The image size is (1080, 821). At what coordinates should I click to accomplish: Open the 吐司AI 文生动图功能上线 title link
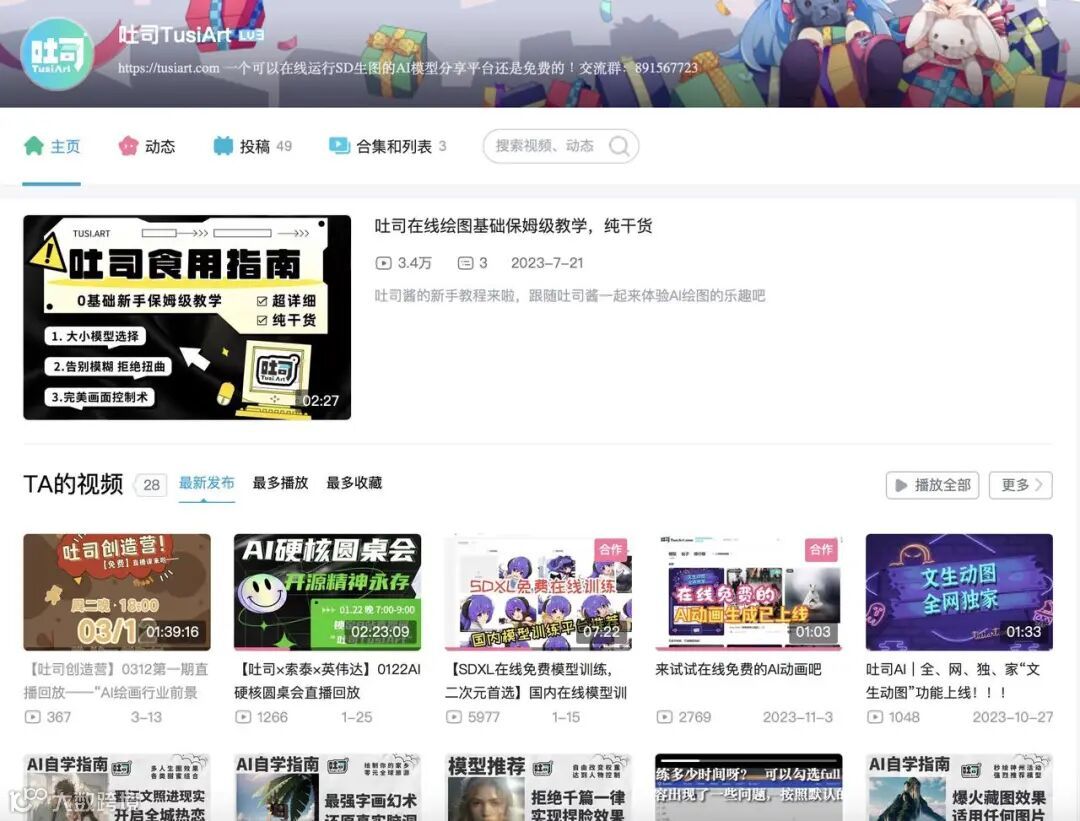(x=953, y=680)
